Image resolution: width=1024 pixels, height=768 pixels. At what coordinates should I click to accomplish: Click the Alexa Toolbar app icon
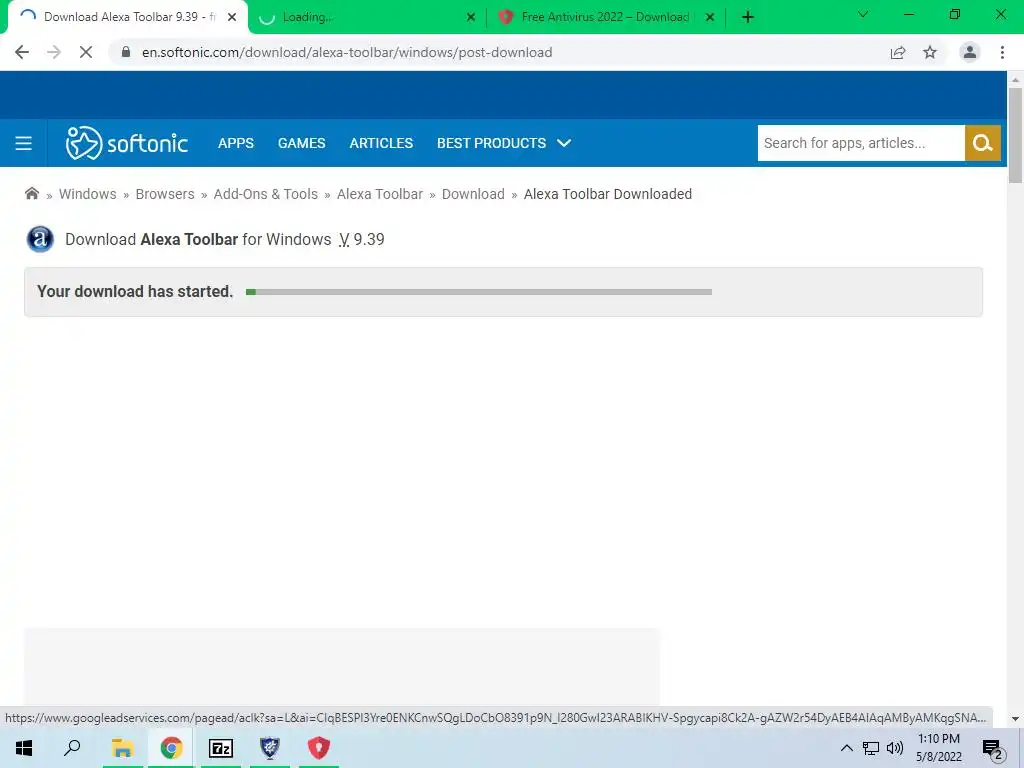coord(40,239)
